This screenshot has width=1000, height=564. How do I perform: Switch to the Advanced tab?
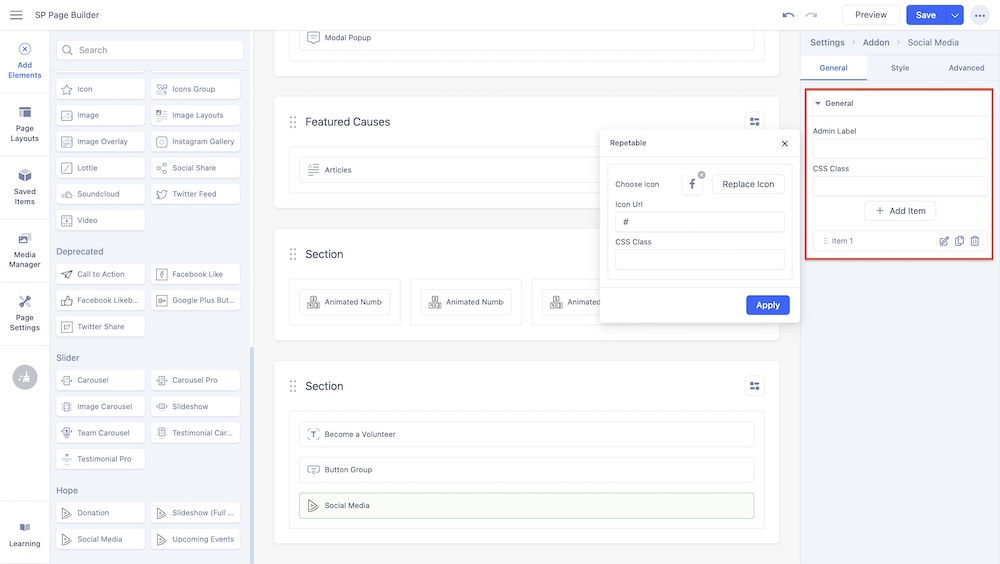tap(966, 68)
